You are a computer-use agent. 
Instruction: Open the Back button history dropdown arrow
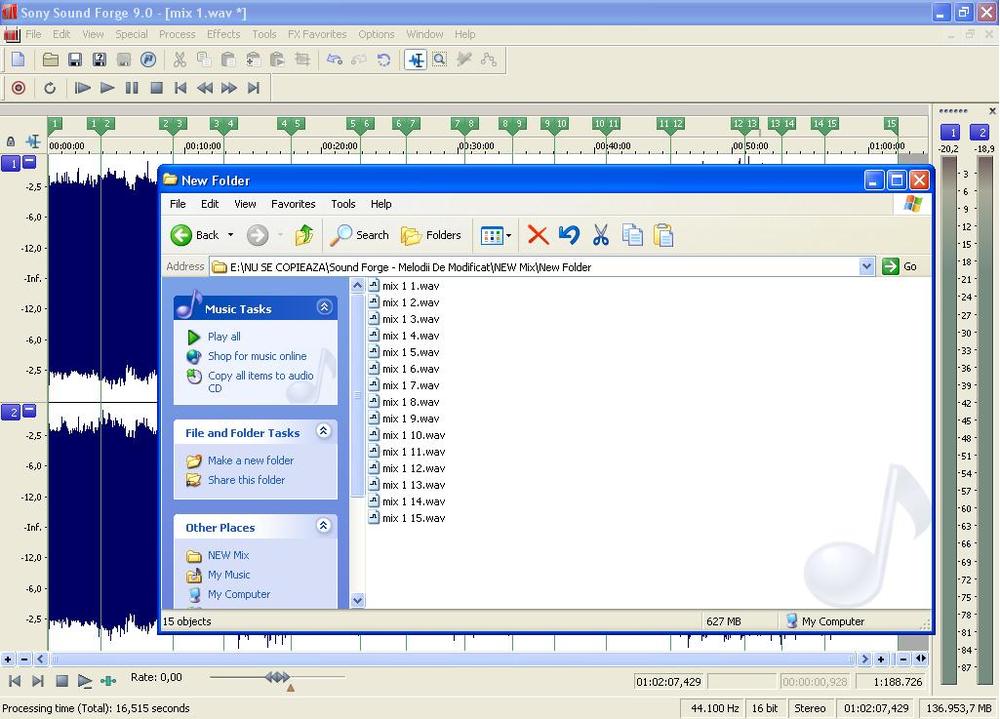tap(230, 235)
